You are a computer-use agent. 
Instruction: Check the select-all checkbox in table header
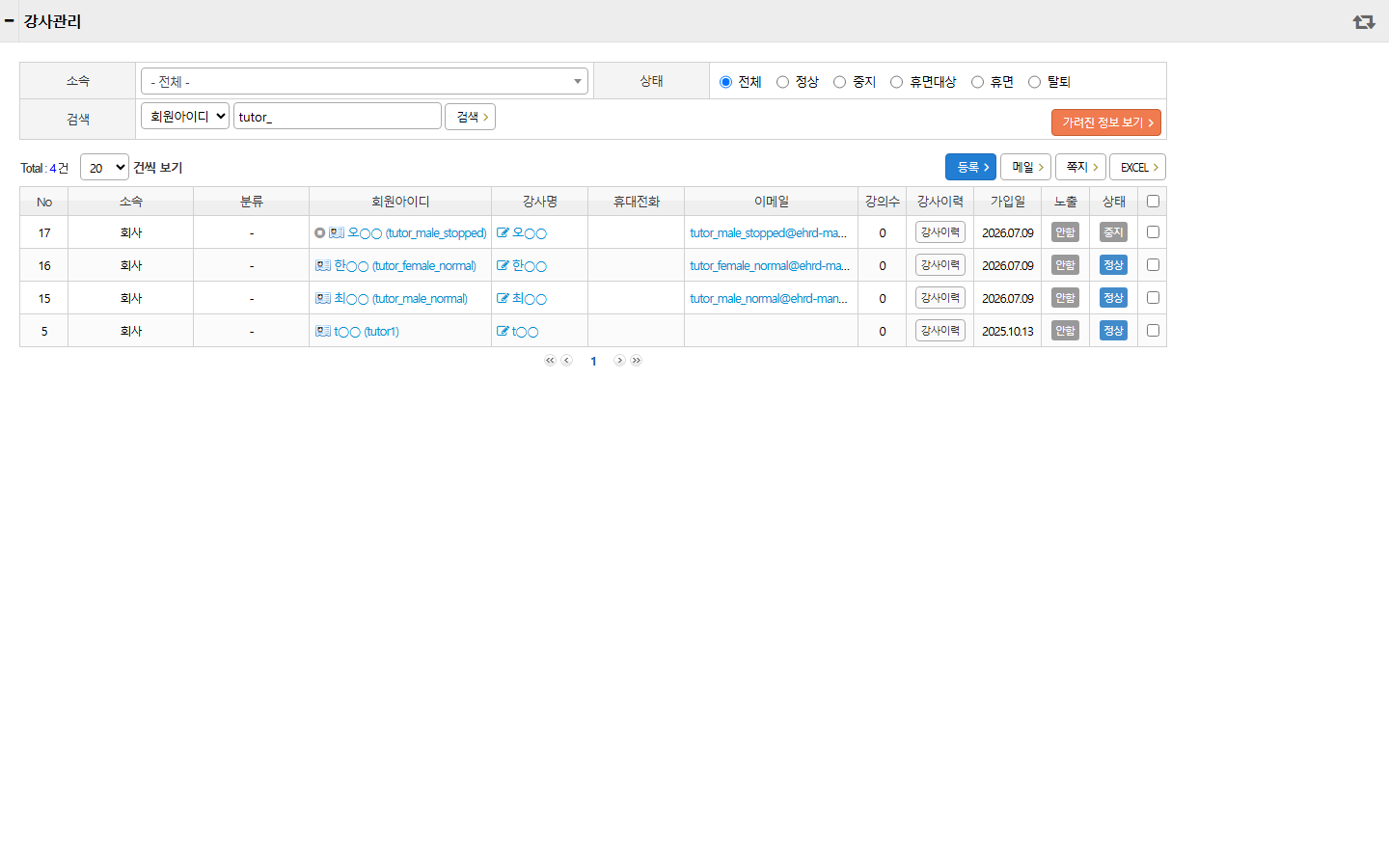(1153, 201)
